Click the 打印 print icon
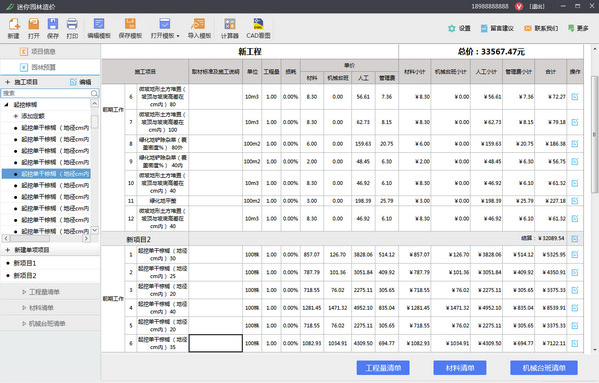 (72, 24)
